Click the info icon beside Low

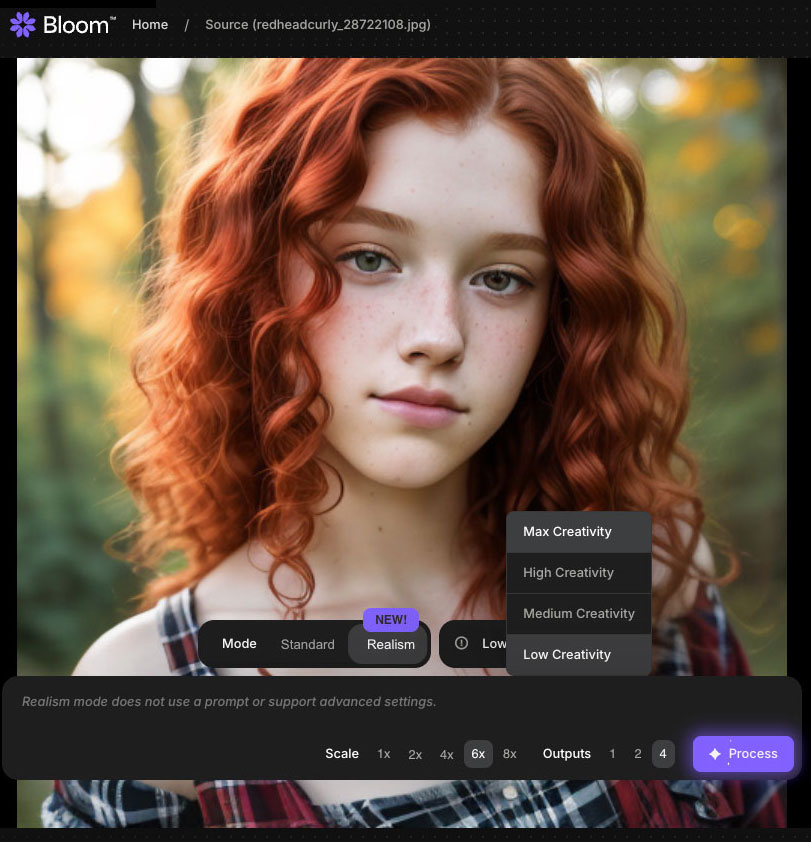click(461, 643)
